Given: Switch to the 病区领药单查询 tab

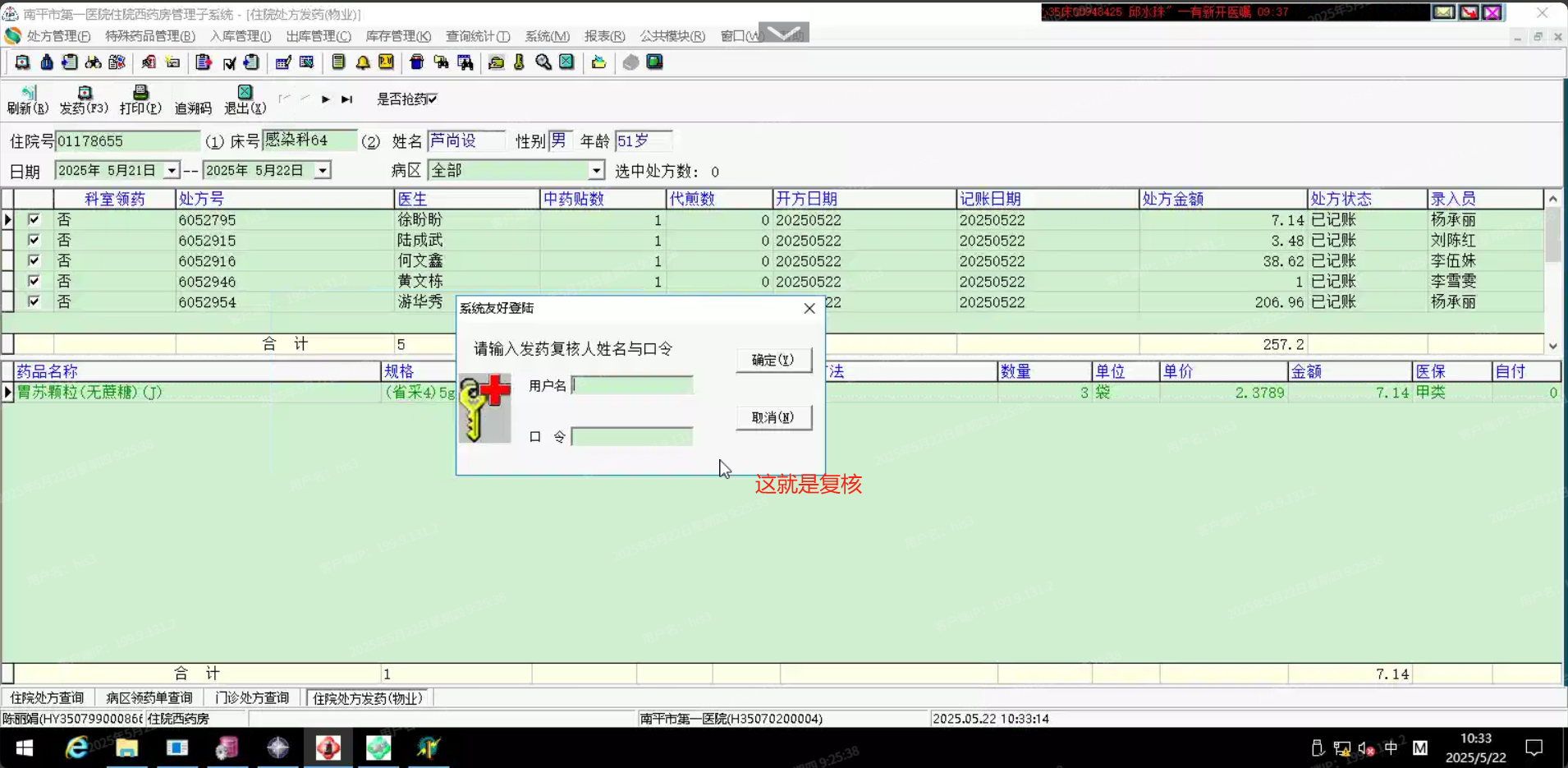Looking at the screenshot, I should tap(149, 698).
